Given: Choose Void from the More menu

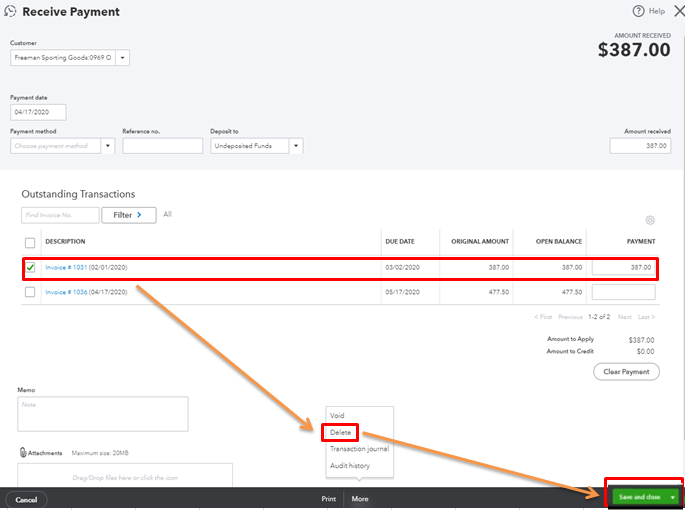Looking at the screenshot, I should point(337,416).
